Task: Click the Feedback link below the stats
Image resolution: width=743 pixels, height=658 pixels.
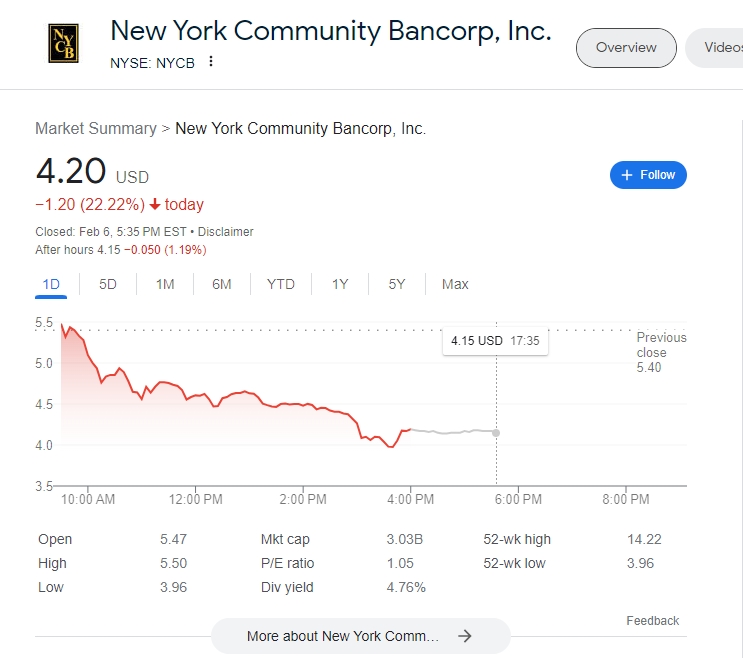Action: tap(653, 621)
